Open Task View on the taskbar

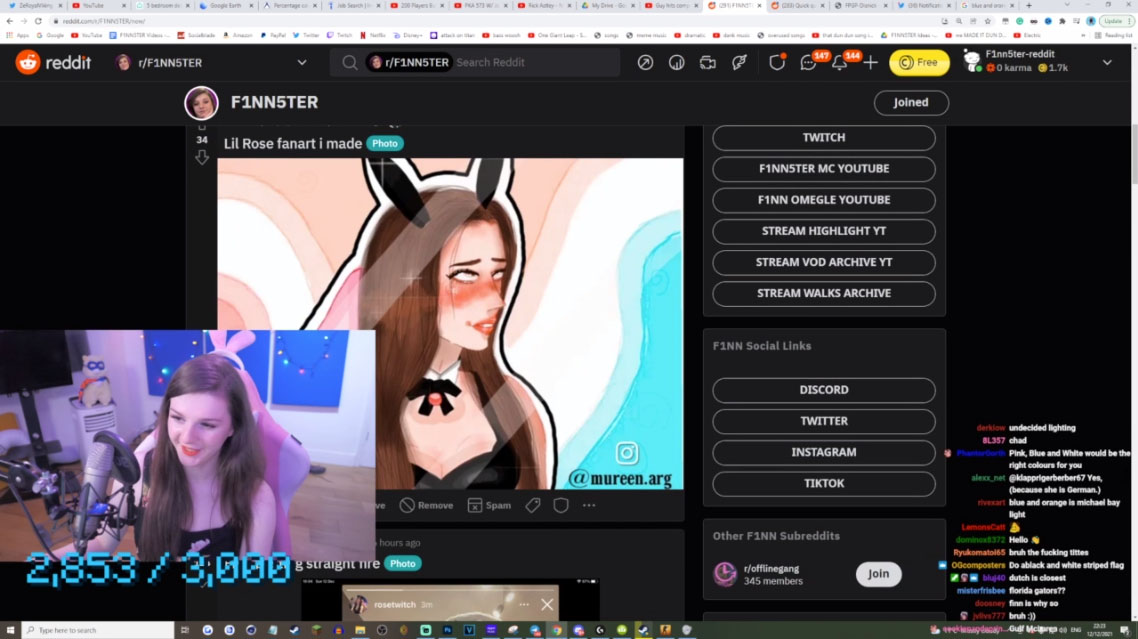pyautogui.click(x=185, y=630)
